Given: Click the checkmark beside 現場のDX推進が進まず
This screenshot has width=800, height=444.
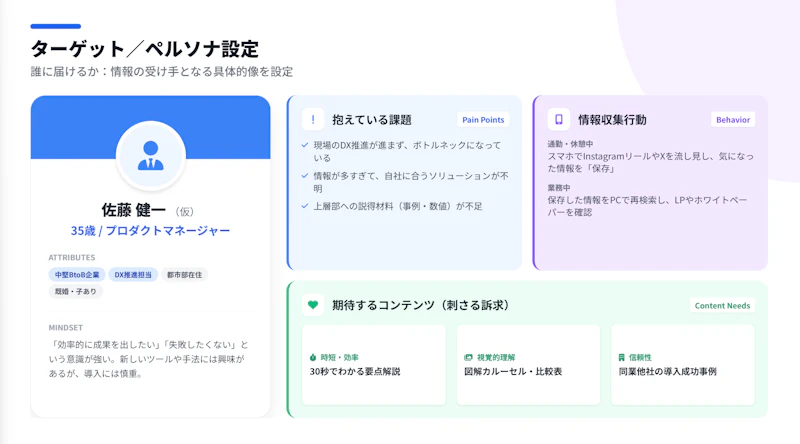Looking at the screenshot, I should 305,145.
